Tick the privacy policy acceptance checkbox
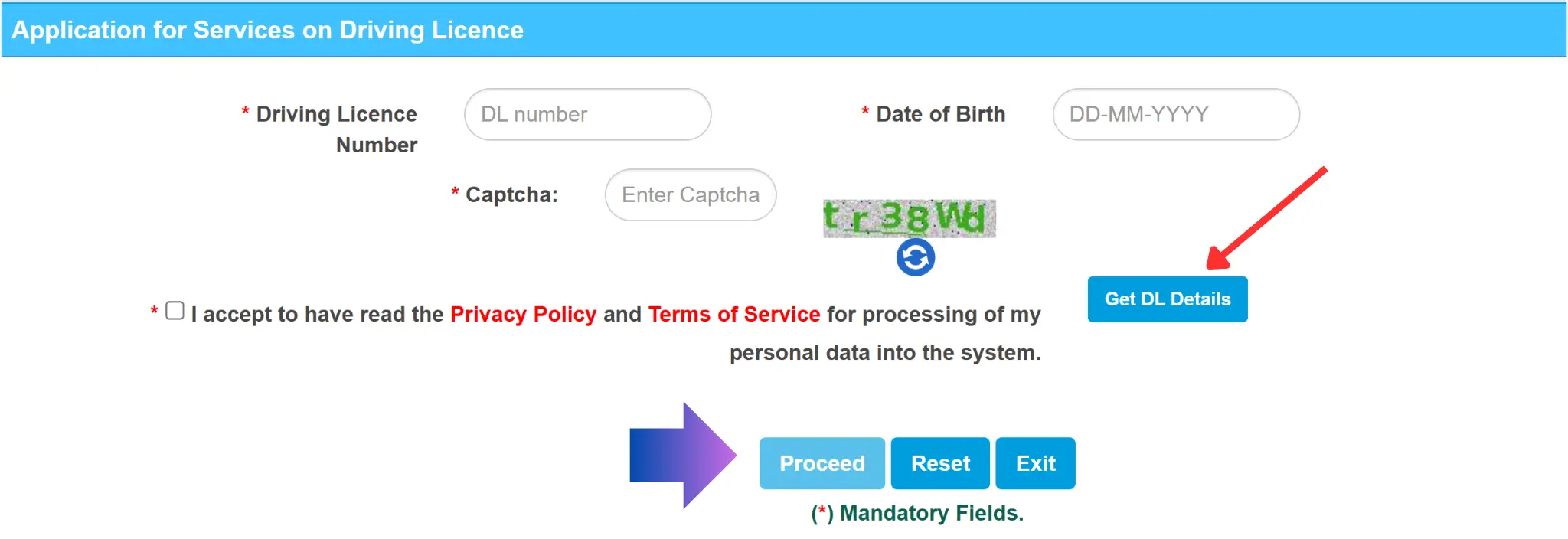The width and height of the screenshot is (1568, 539). (175, 311)
